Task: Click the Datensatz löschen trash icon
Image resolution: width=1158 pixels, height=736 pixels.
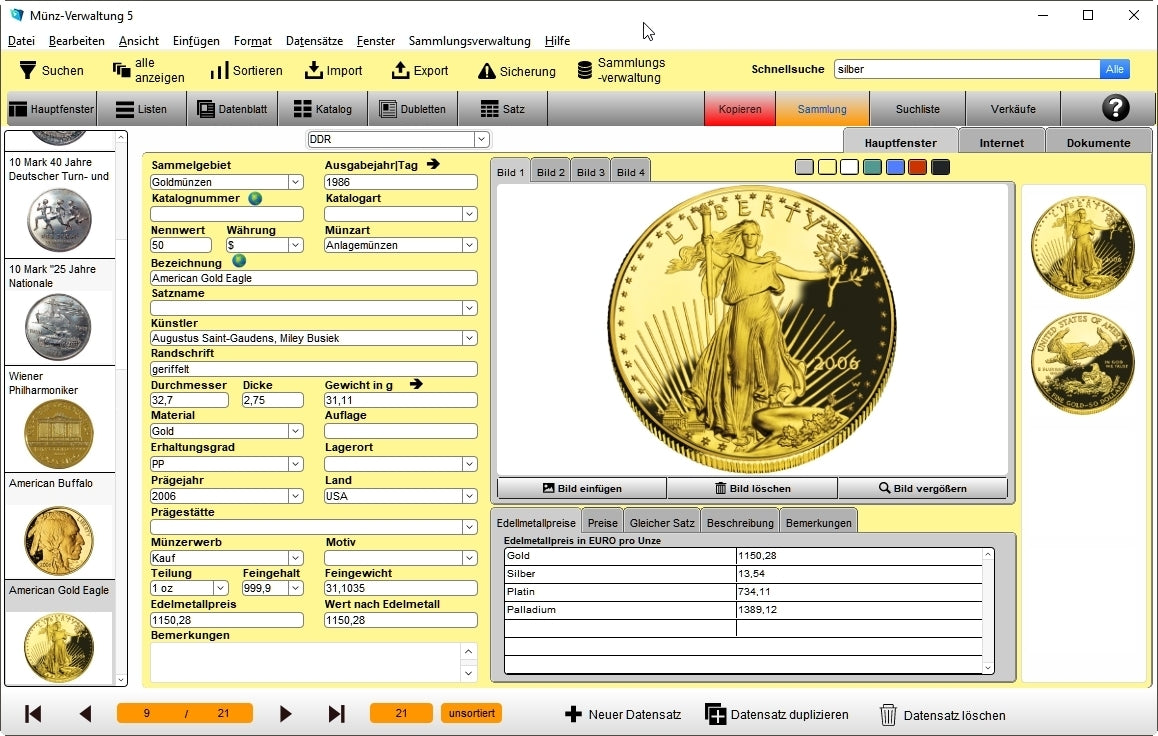Action: pyautogui.click(x=888, y=715)
